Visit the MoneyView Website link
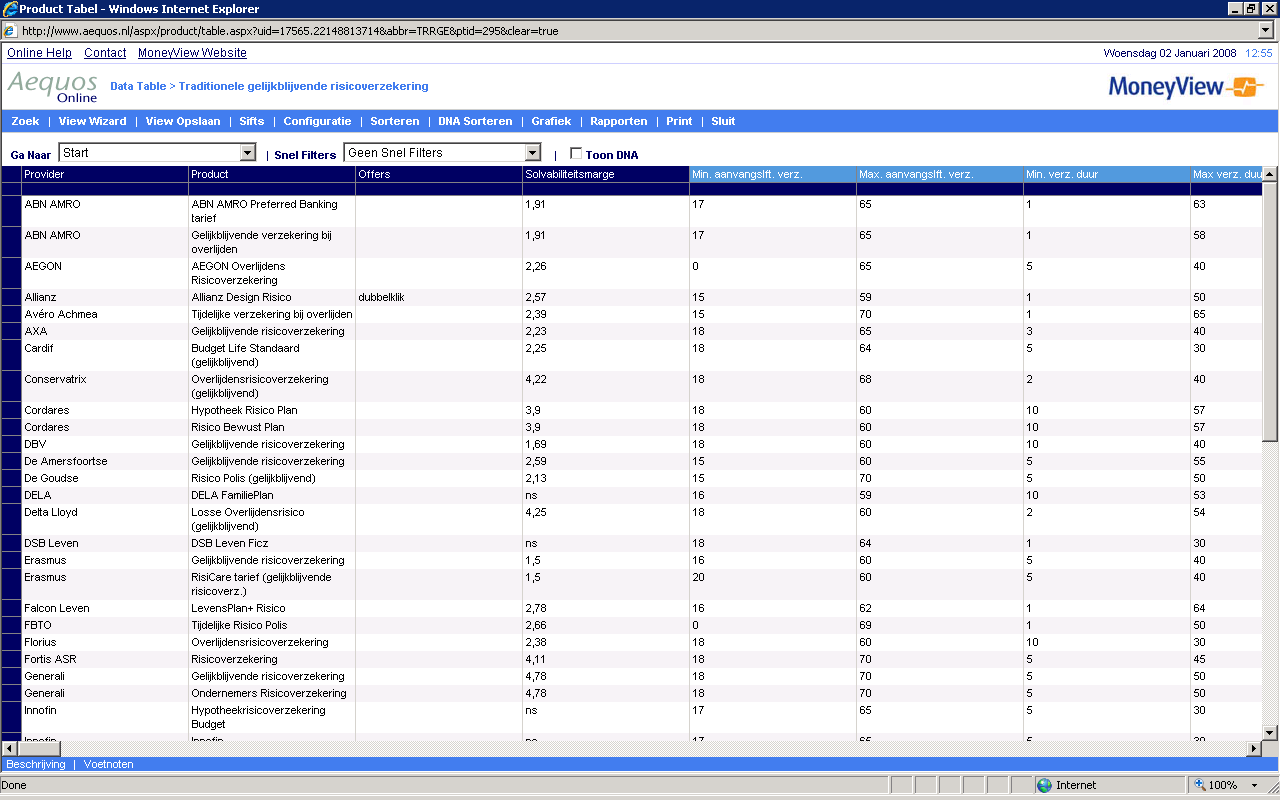 coord(192,53)
